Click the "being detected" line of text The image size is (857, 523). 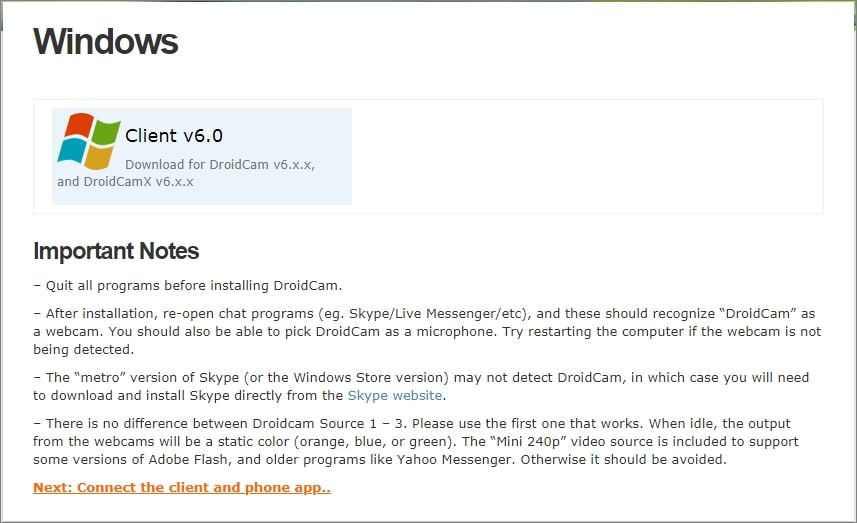[x=82, y=350]
